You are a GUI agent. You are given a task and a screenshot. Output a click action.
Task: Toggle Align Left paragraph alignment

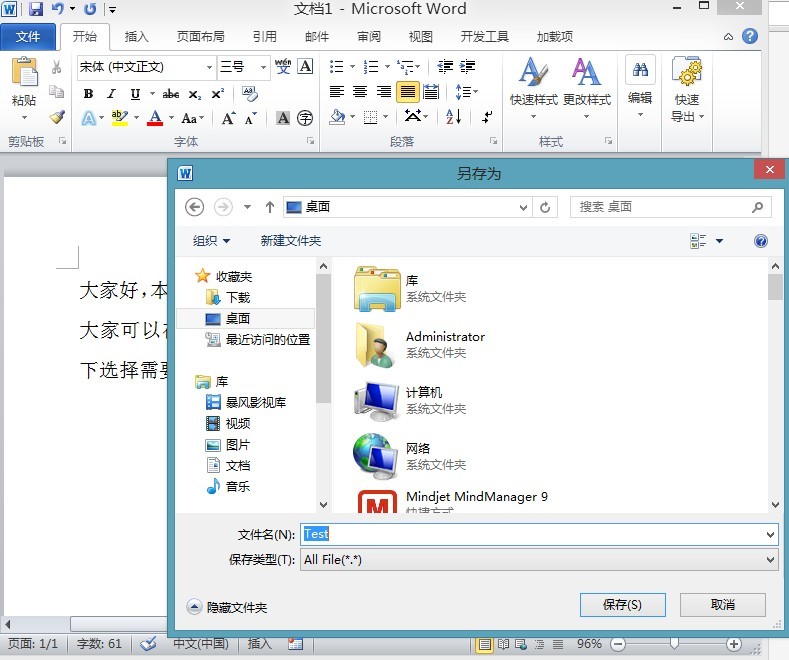click(337, 92)
